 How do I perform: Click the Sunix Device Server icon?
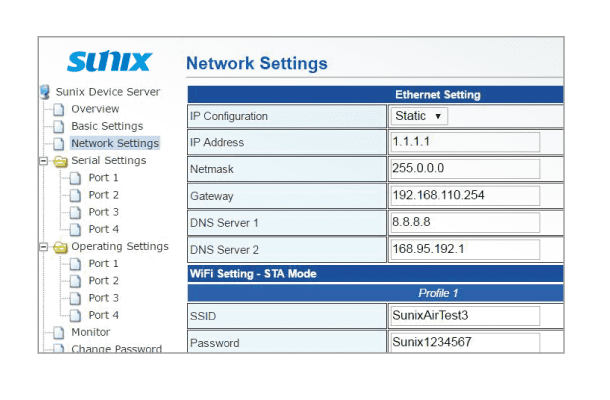(45, 92)
